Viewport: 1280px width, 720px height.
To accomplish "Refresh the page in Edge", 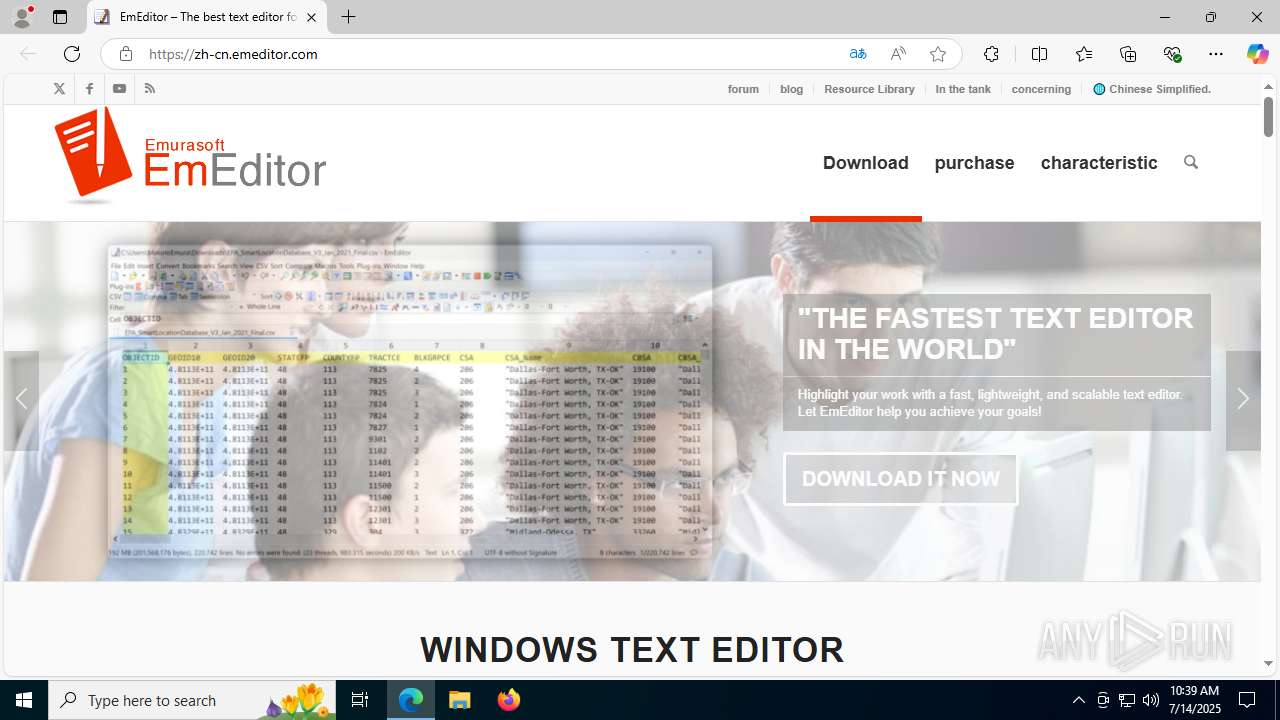I will coord(72,54).
